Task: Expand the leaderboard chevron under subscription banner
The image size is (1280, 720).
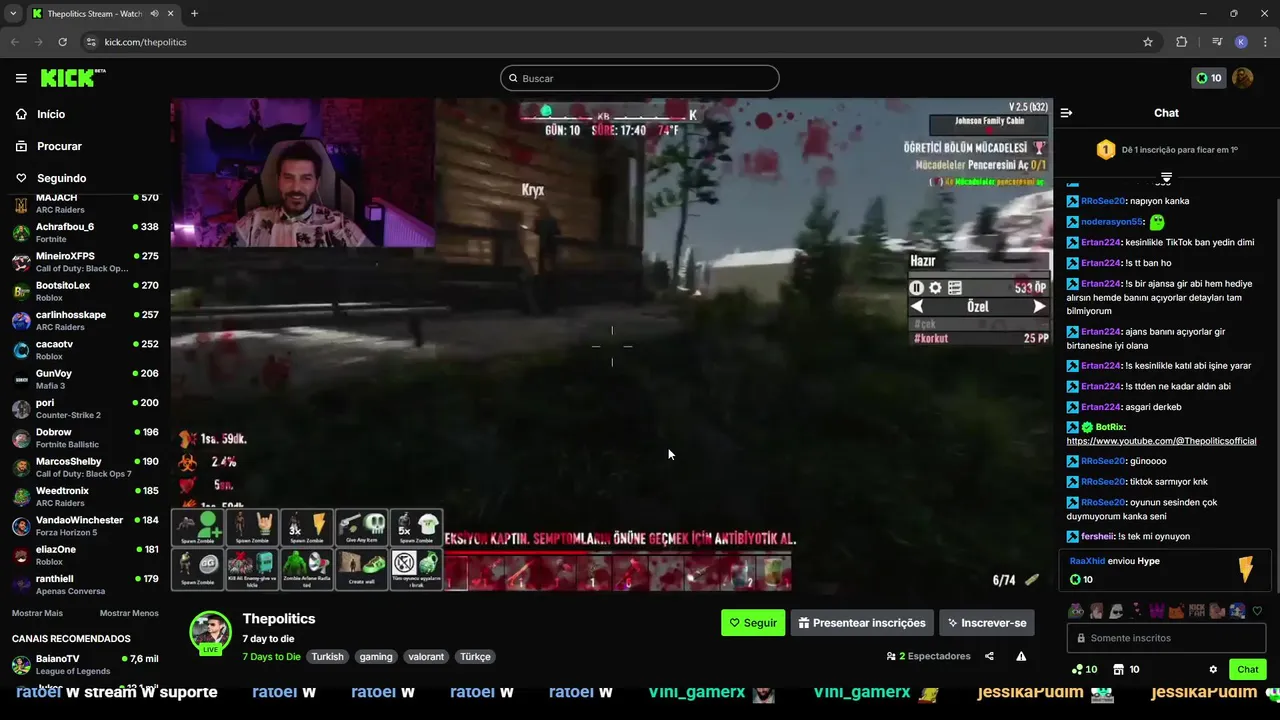Action: [x=1166, y=177]
